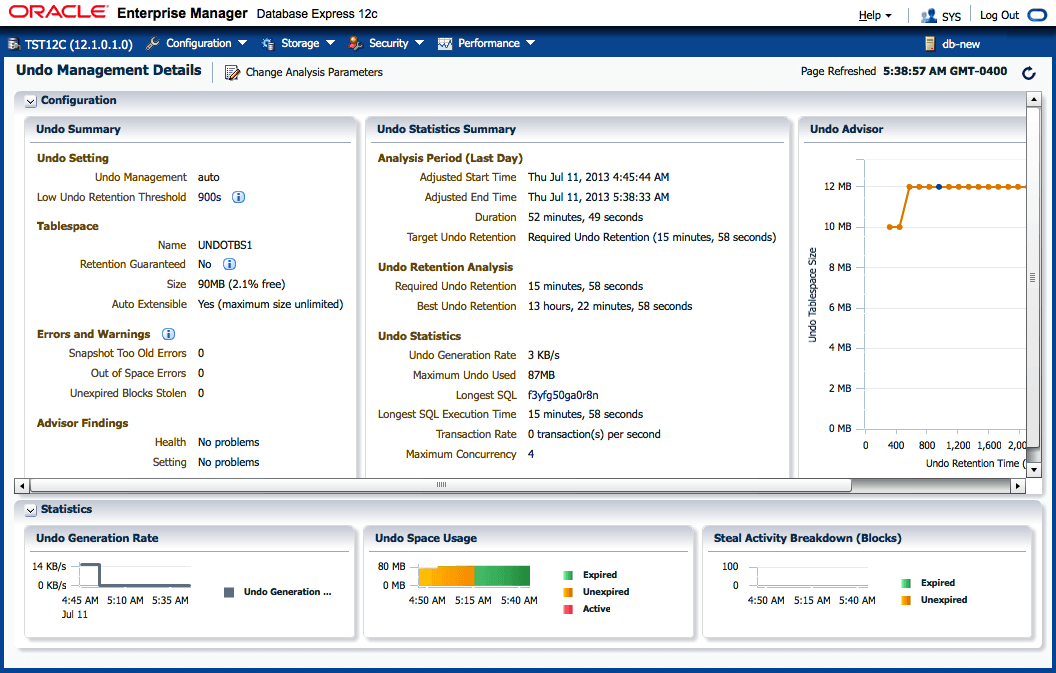
Task: Collapse the Statistics section
Action: pos(30,510)
